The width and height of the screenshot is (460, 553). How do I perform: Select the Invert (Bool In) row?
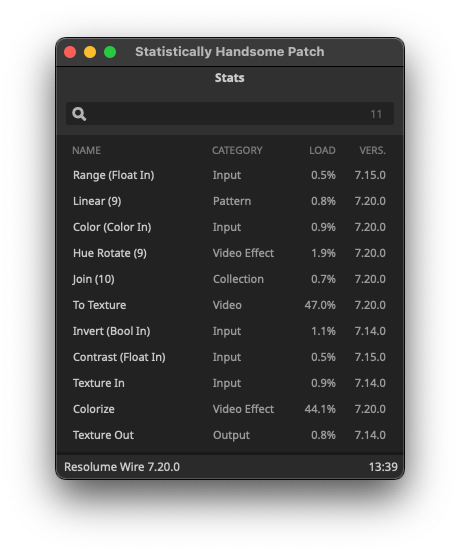point(230,331)
